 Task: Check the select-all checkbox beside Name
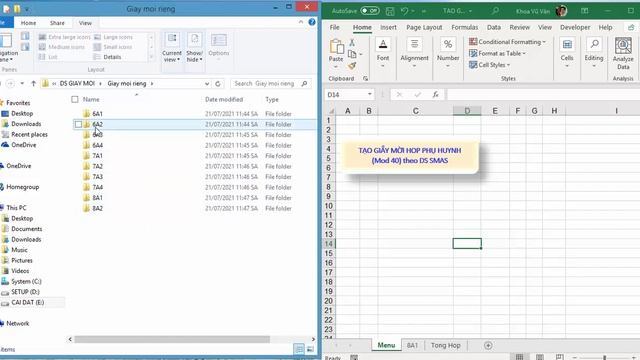pyautogui.click(x=75, y=99)
